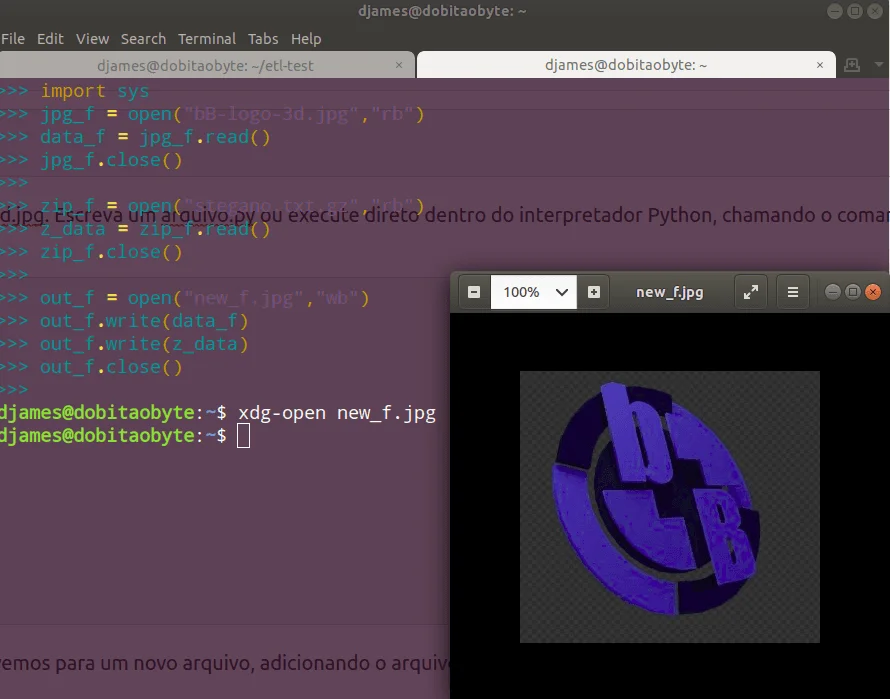Click the jpg_f = open("bB-logo-3d.jpg") line
Image resolution: width=890 pixels, height=699 pixels.
pos(232,114)
